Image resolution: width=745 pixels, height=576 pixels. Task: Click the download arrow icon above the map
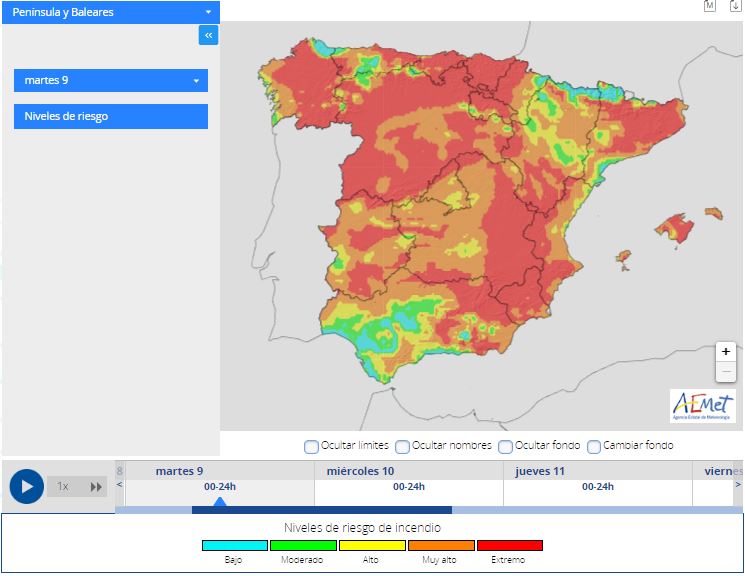[x=735, y=6]
